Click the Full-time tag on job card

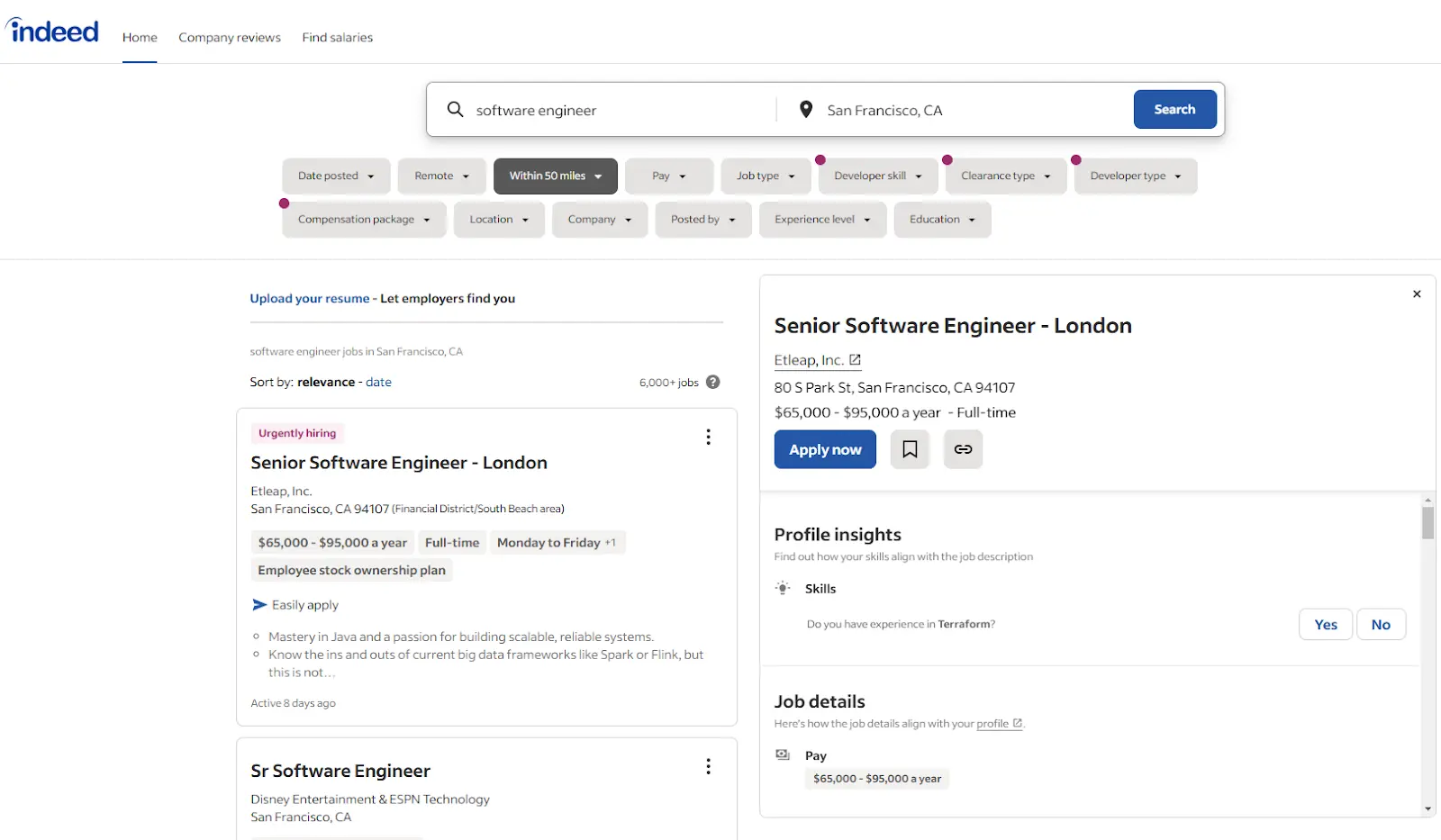pos(452,542)
